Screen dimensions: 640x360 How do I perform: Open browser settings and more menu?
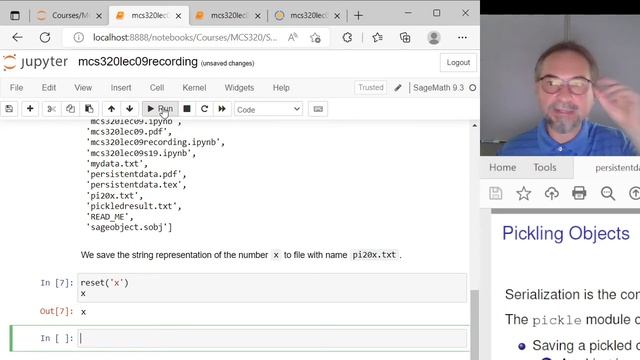(462, 38)
